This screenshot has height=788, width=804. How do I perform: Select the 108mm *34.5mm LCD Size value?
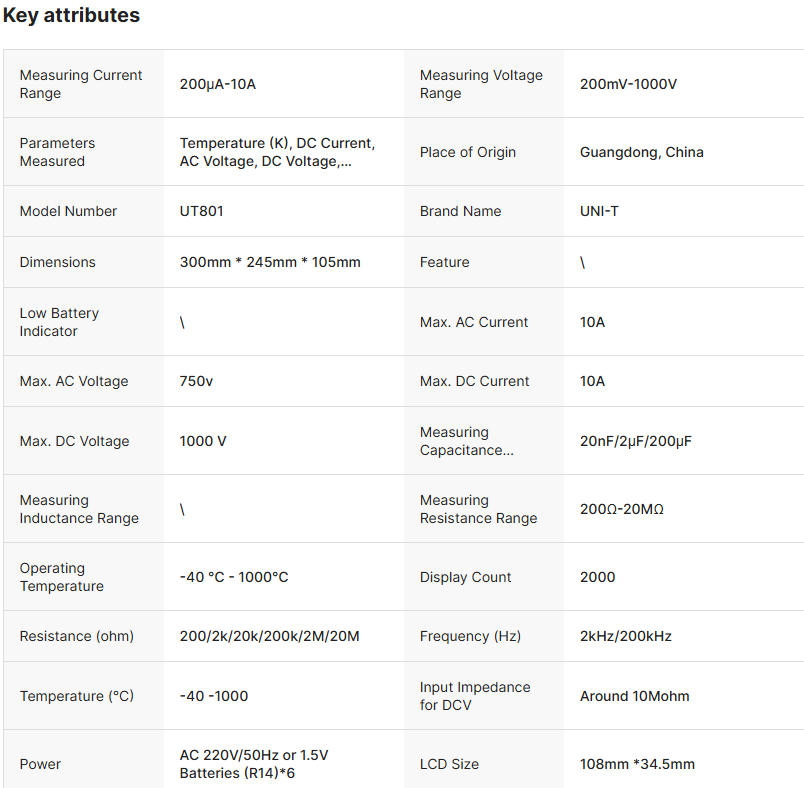tap(637, 764)
